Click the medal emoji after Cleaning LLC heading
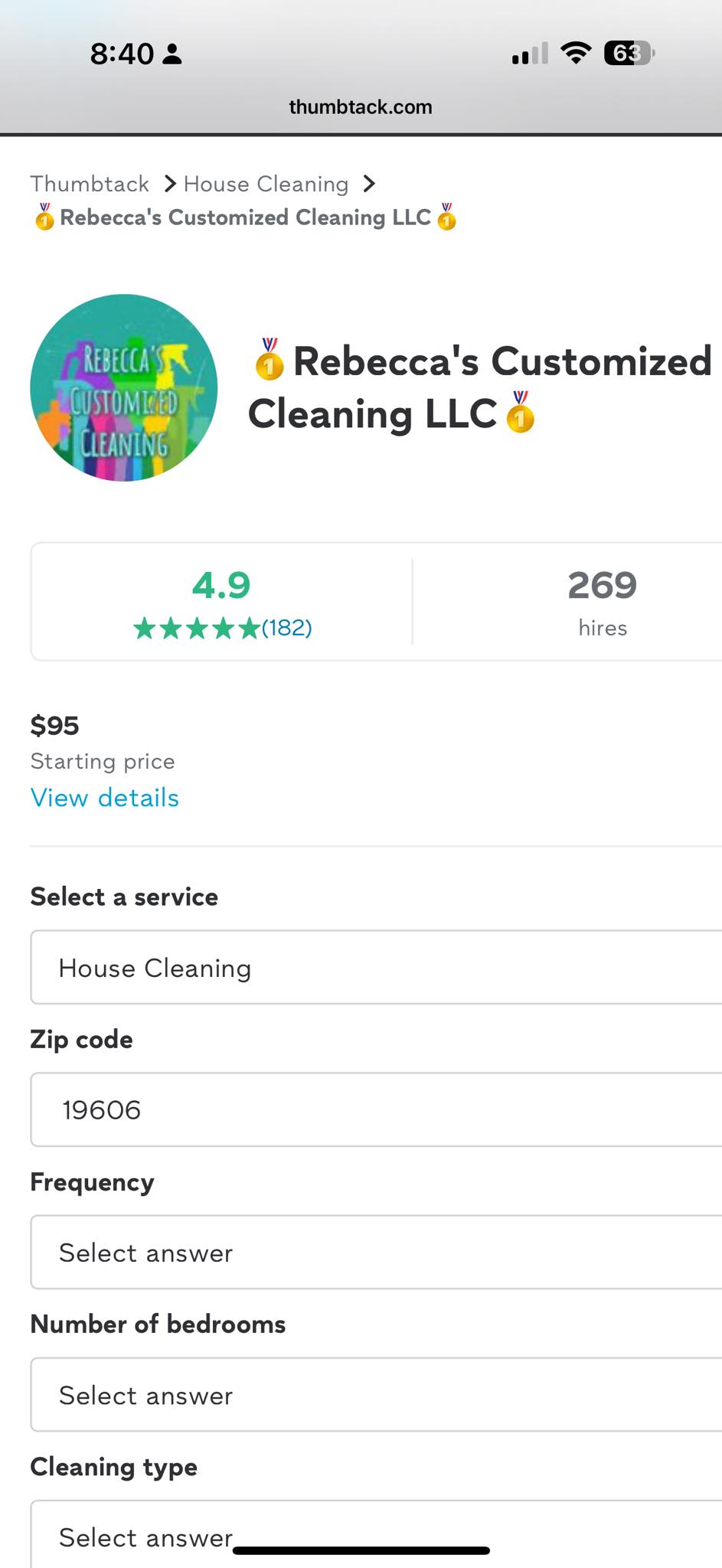This screenshot has width=722, height=1568. (521, 412)
